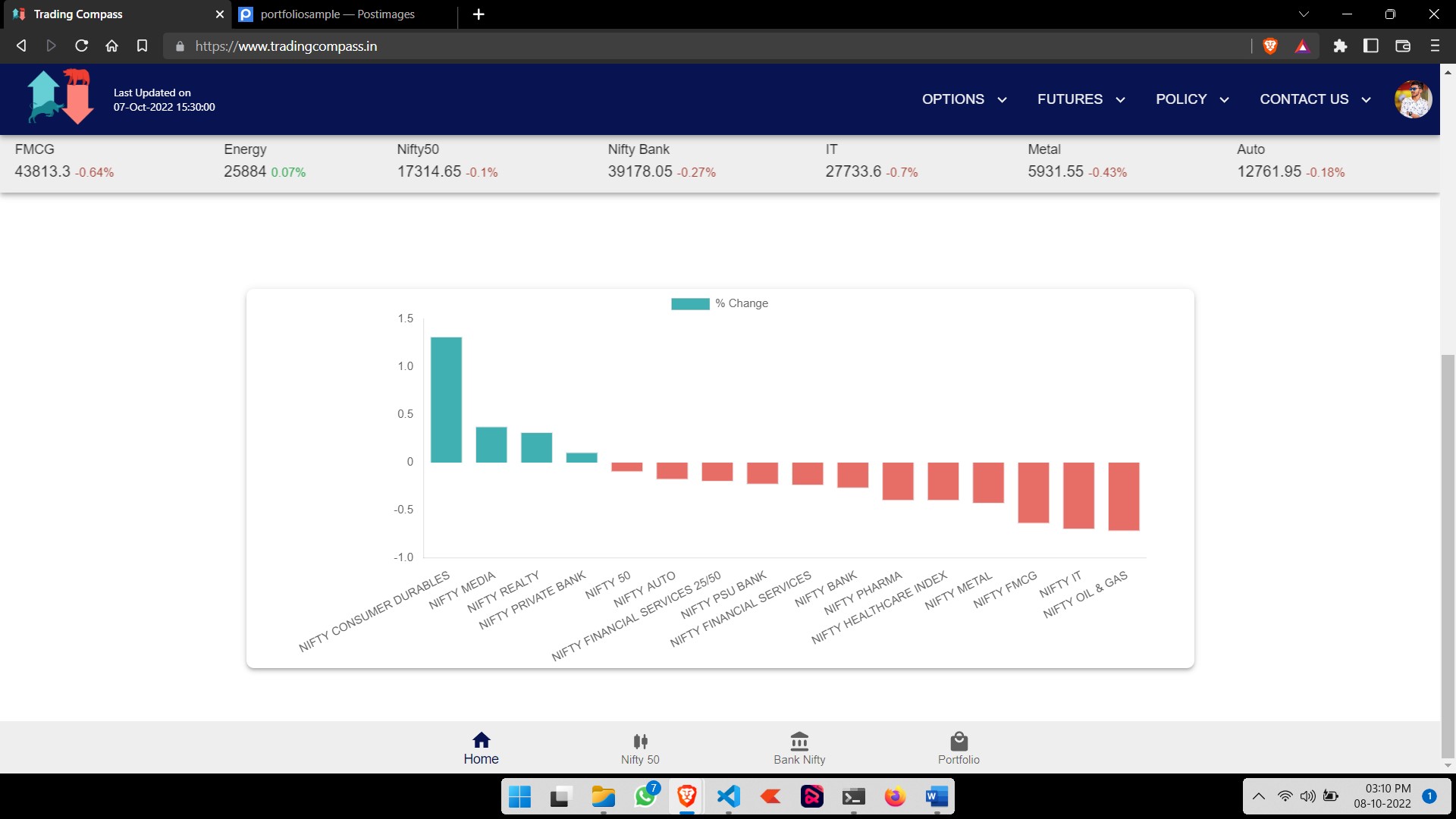Screen dimensions: 1456x819
Task: Show hidden system tray icons
Action: coord(1259,796)
